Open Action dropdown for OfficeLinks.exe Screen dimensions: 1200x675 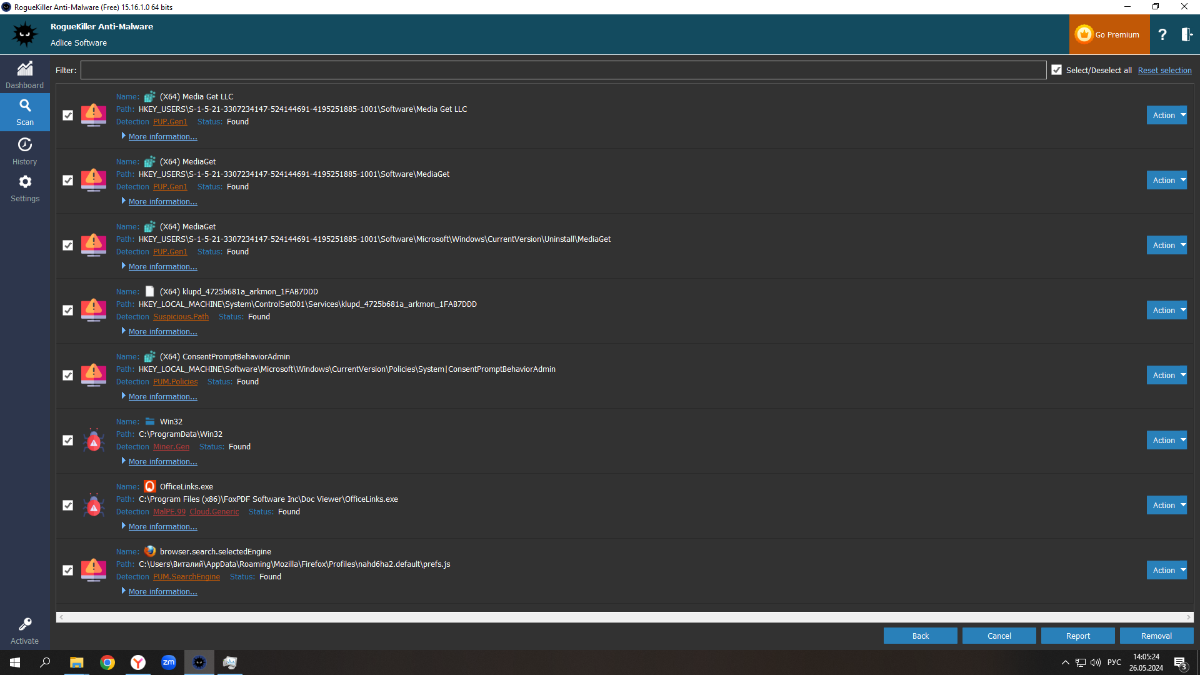(x=1167, y=505)
